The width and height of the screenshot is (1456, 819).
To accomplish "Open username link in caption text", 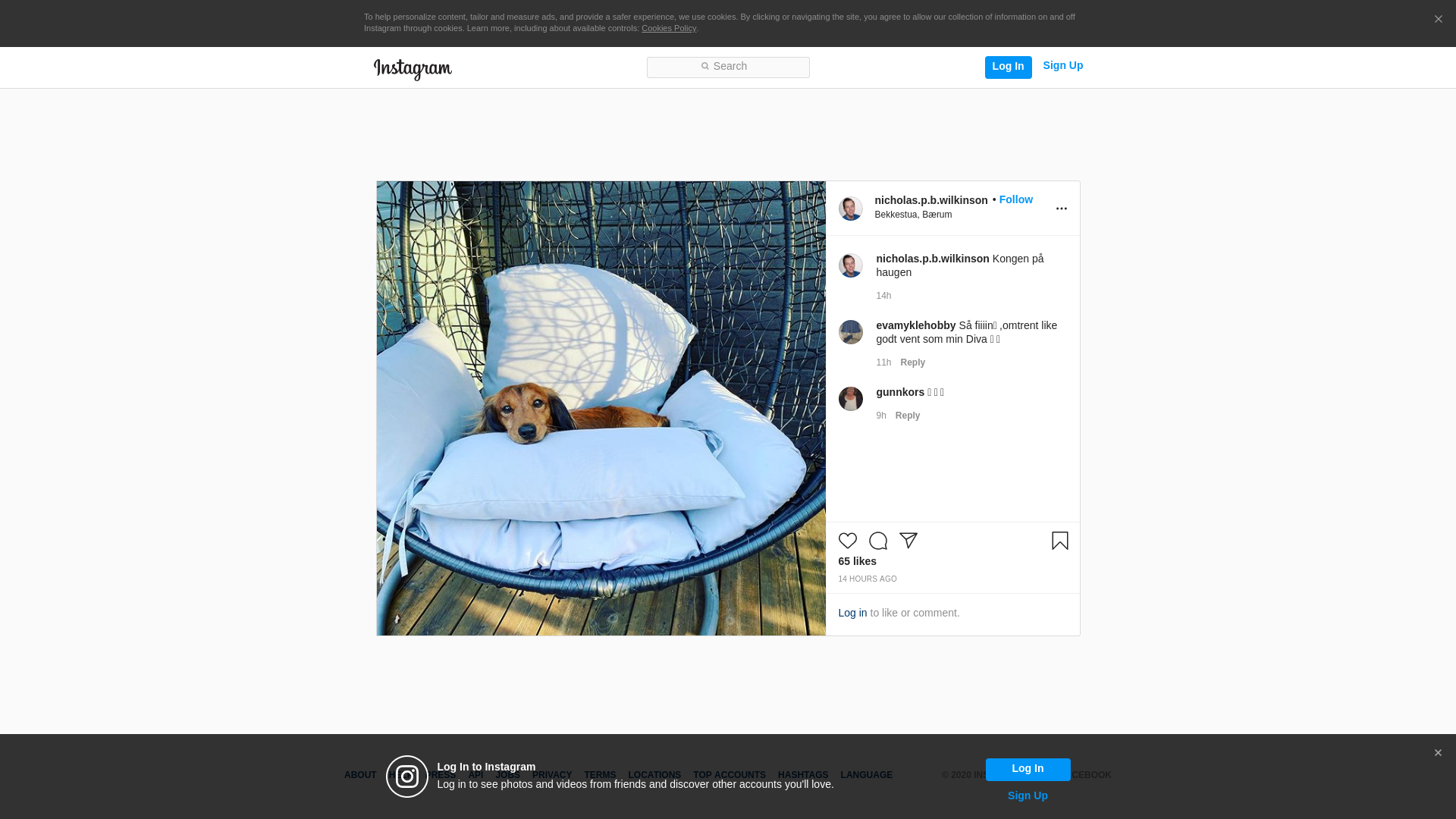I will coord(932,259).
